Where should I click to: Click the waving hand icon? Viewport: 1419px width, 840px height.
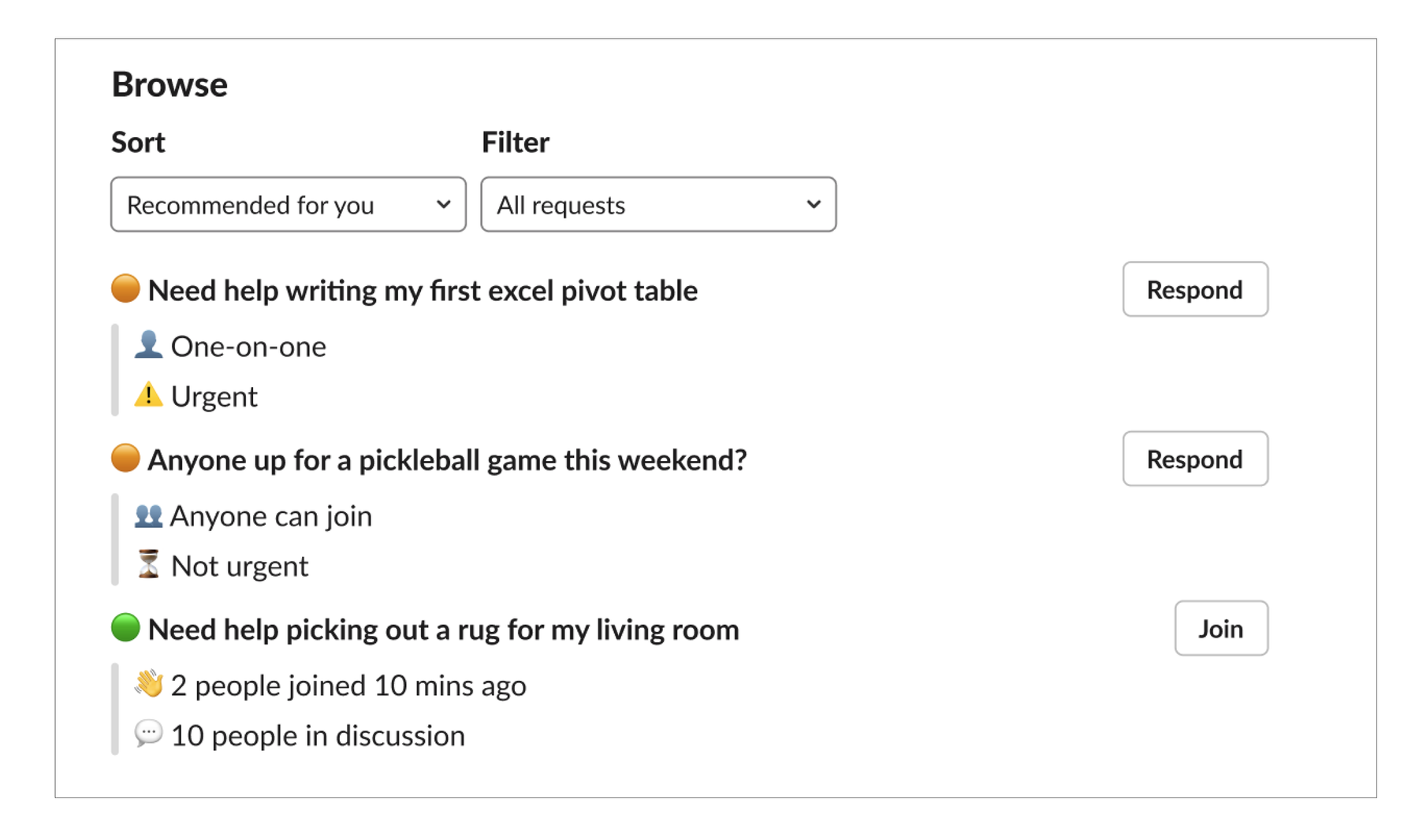(148, 684)
